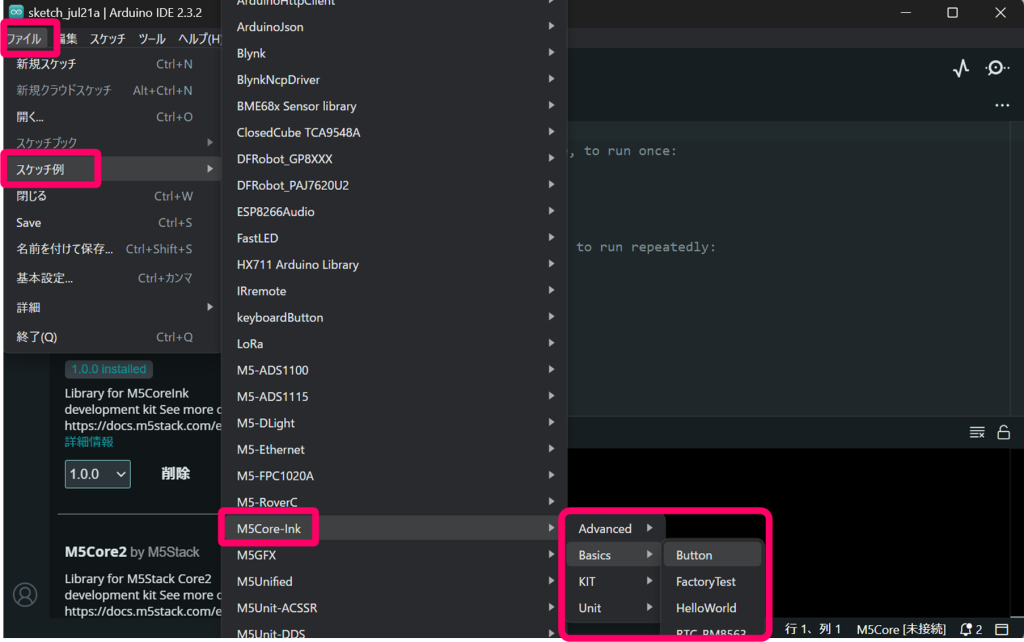Open M5GFX examples submenu

click(x=394, y=555)
